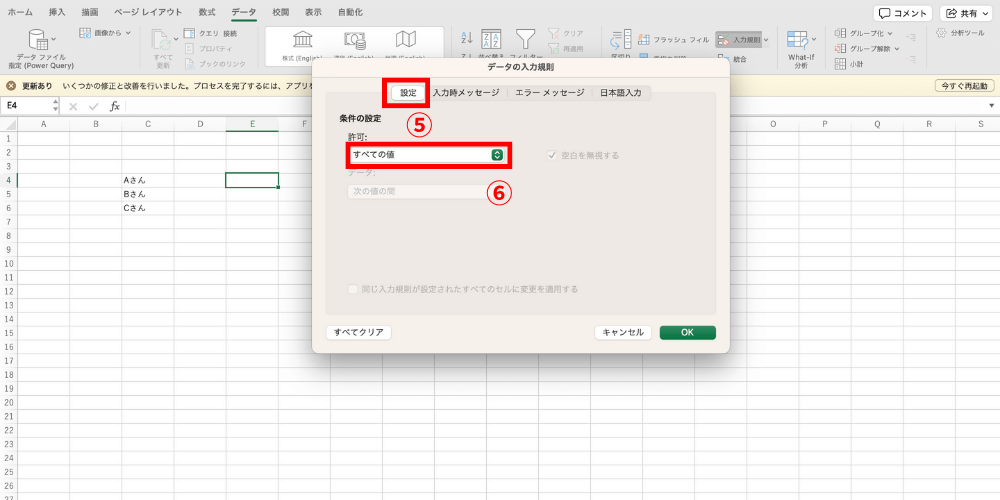Screen dimensions: 1000x500
Task: Select column D header
Action: point(200,124)
